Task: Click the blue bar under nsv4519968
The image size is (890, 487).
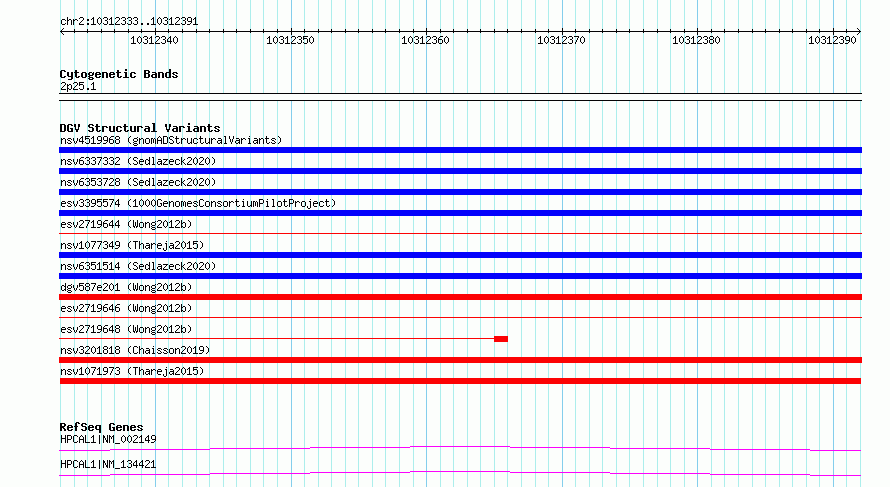Action: click(460, 150)
